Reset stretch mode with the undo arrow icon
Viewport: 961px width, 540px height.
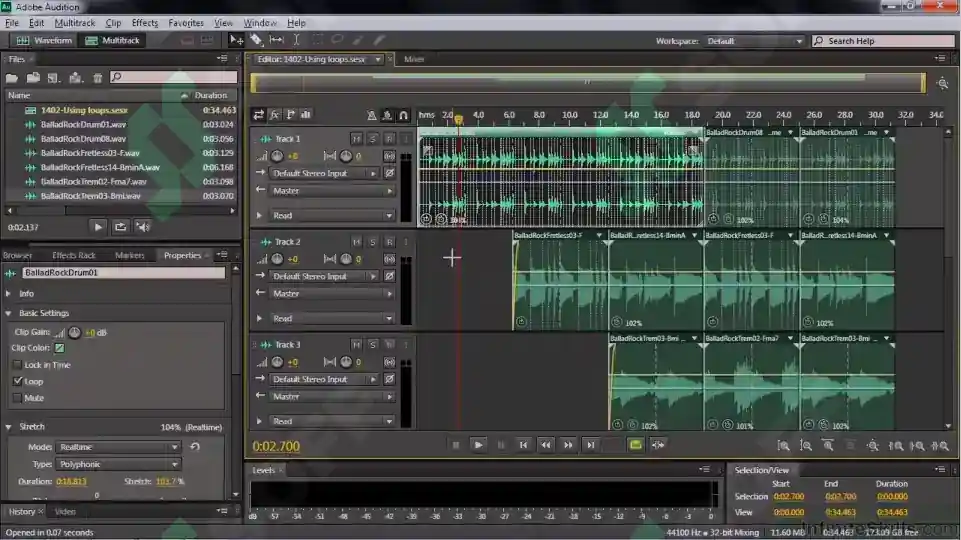coord(195,447)
